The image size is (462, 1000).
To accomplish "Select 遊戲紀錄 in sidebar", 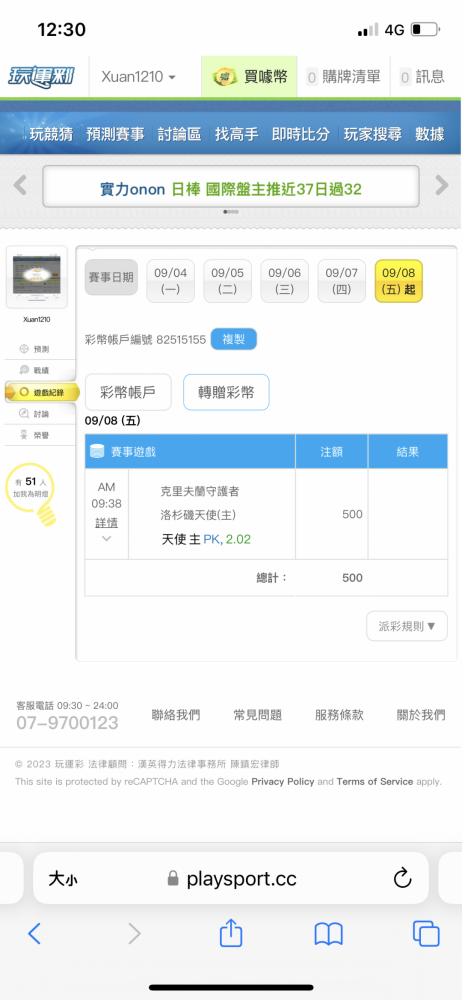I will tap(42, 392).
